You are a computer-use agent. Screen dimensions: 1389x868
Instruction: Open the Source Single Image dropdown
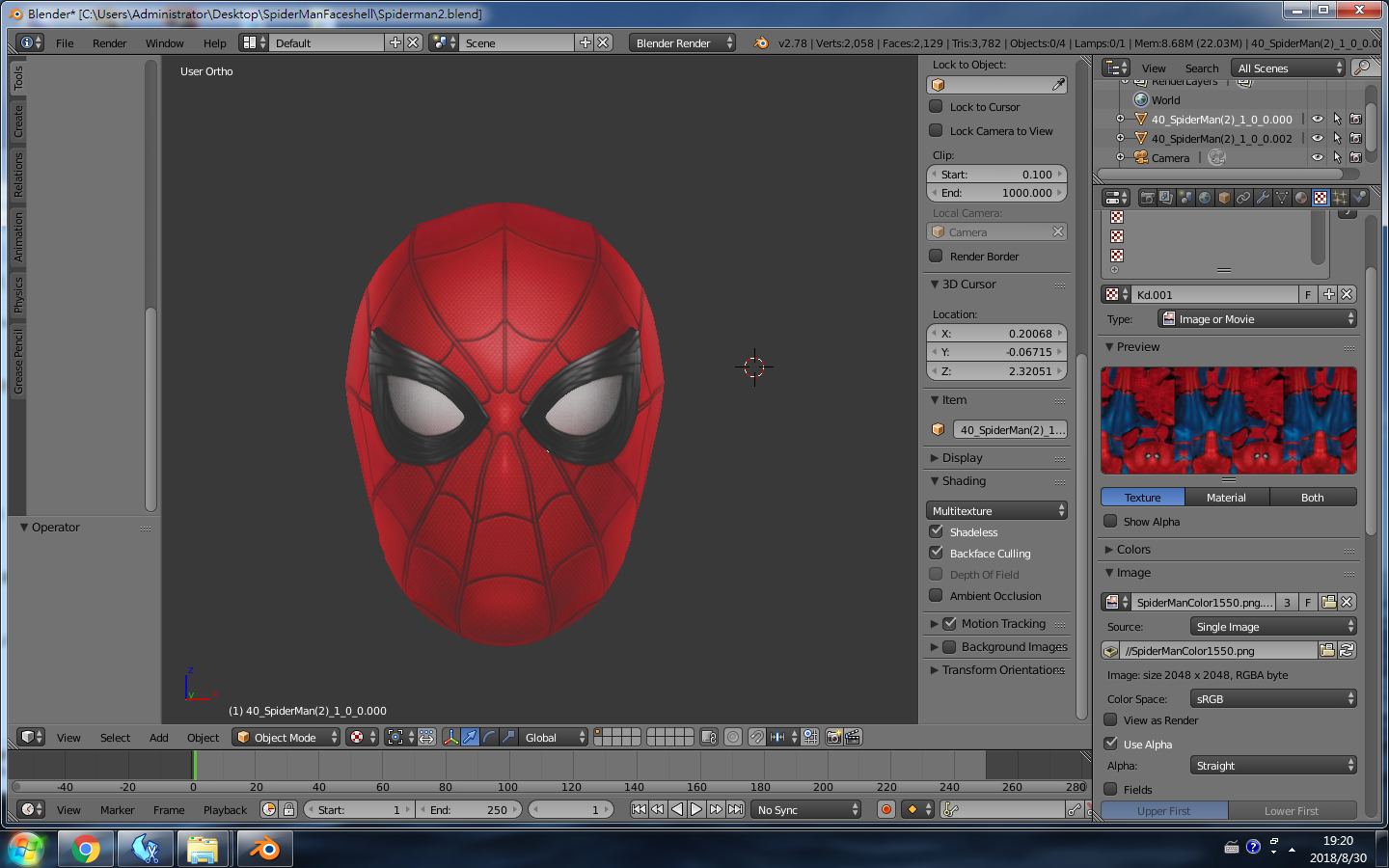click(1273, 626)
